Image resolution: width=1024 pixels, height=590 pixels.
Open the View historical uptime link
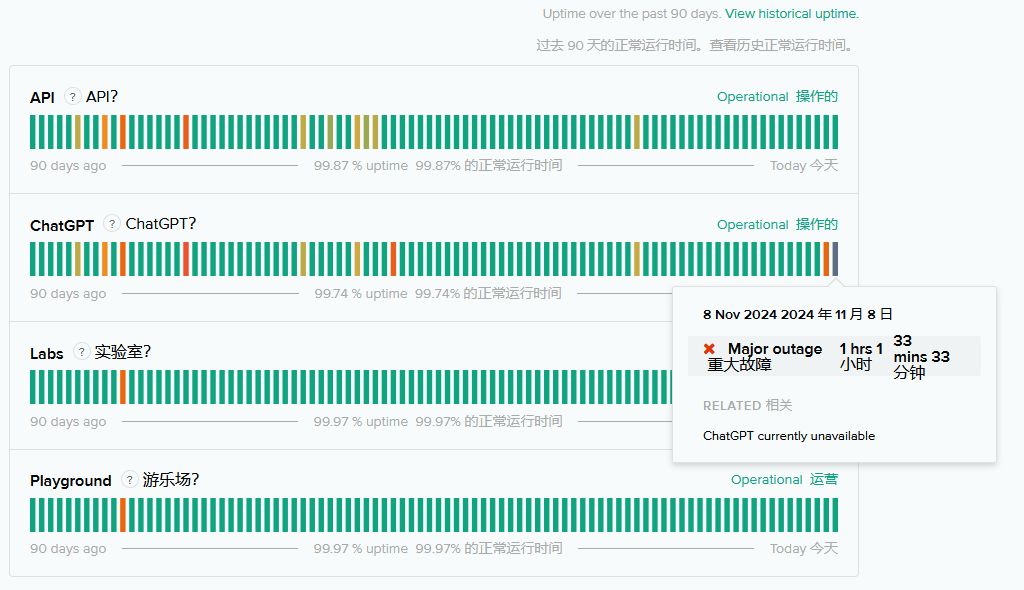[x=791, y=14]
